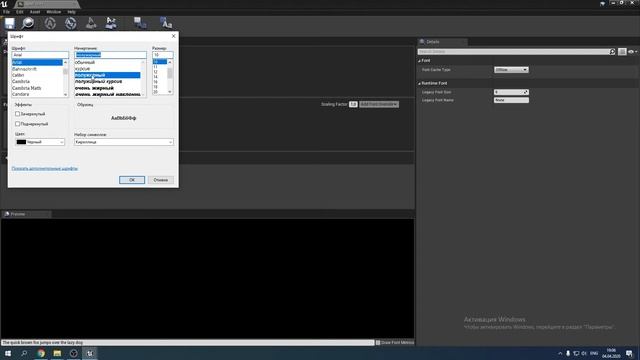Image resolution: width=640 pixels, height=360 pixels.
Task: Click the property matrix grid icon in Details
Action: [x=622, y=52]
